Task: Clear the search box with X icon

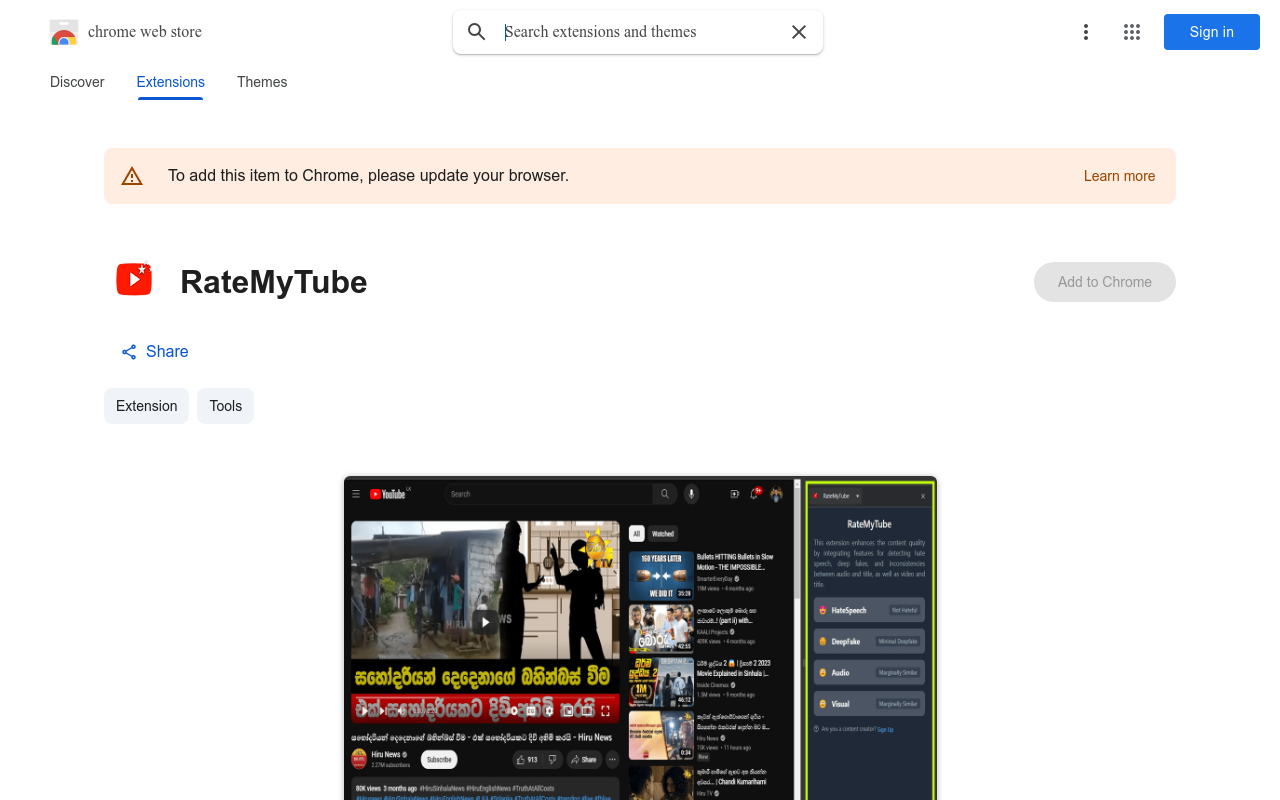Action: pyautogui.click(x=799, y=32)
